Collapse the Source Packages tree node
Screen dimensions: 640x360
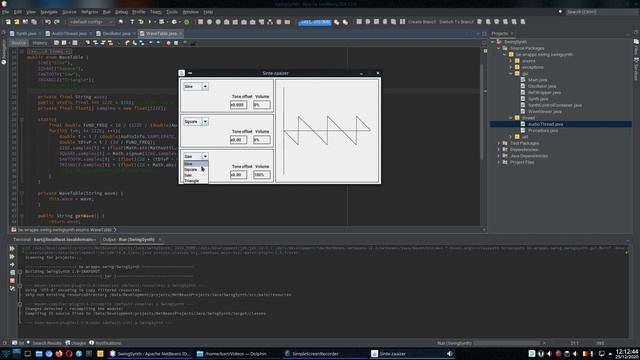tap(499, 48)
